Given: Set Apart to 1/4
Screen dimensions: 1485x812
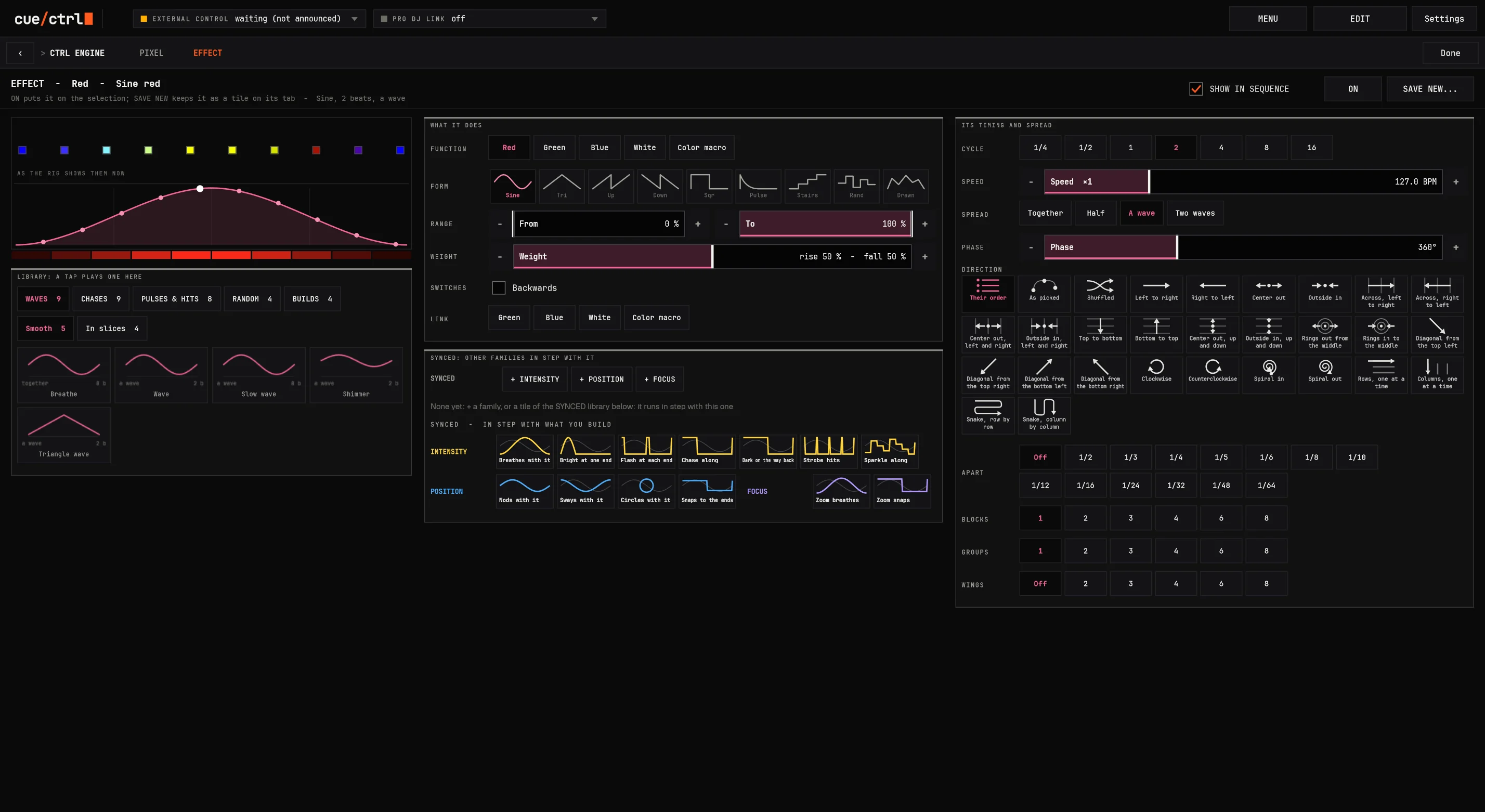Looking at the screenshot, I should pyautogui.click(x=1176, y=457).
